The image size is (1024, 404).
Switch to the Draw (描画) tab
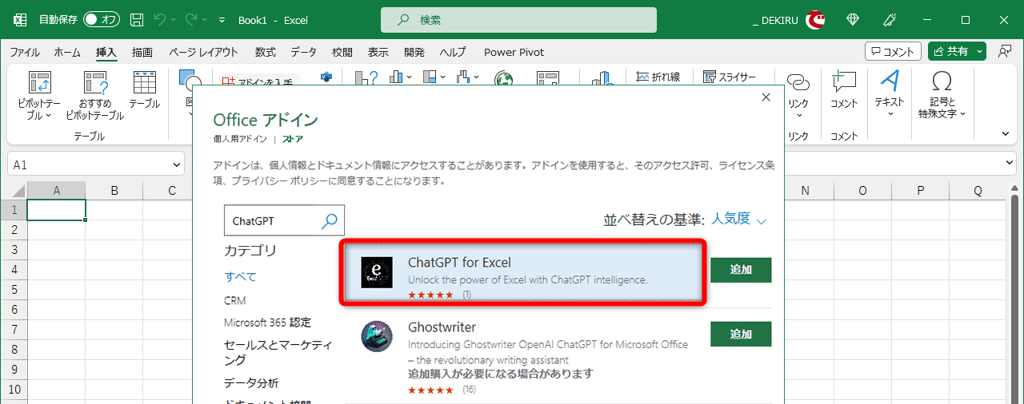142,52
